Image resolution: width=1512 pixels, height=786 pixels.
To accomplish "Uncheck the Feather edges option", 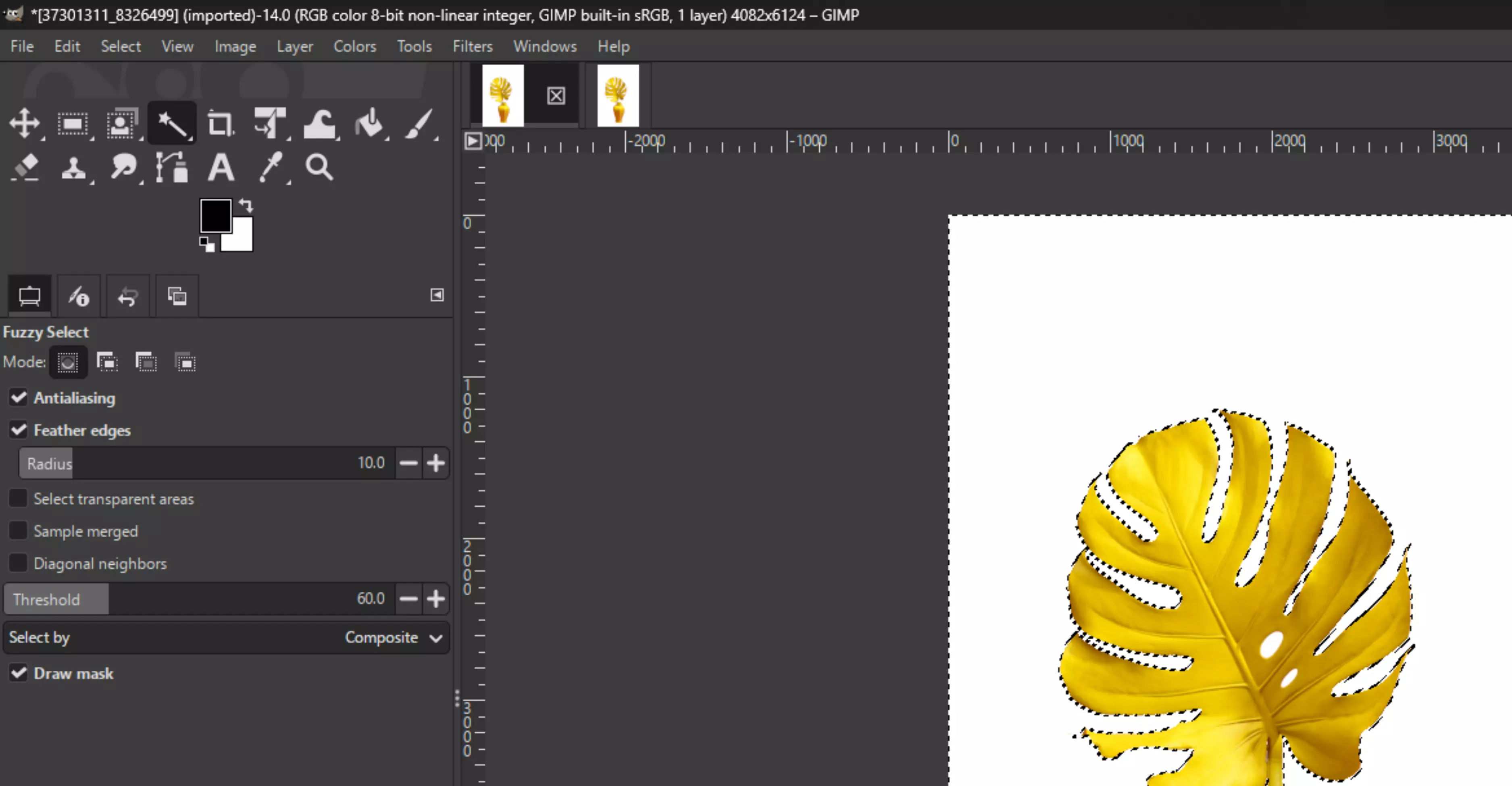I will coord(18,429).
